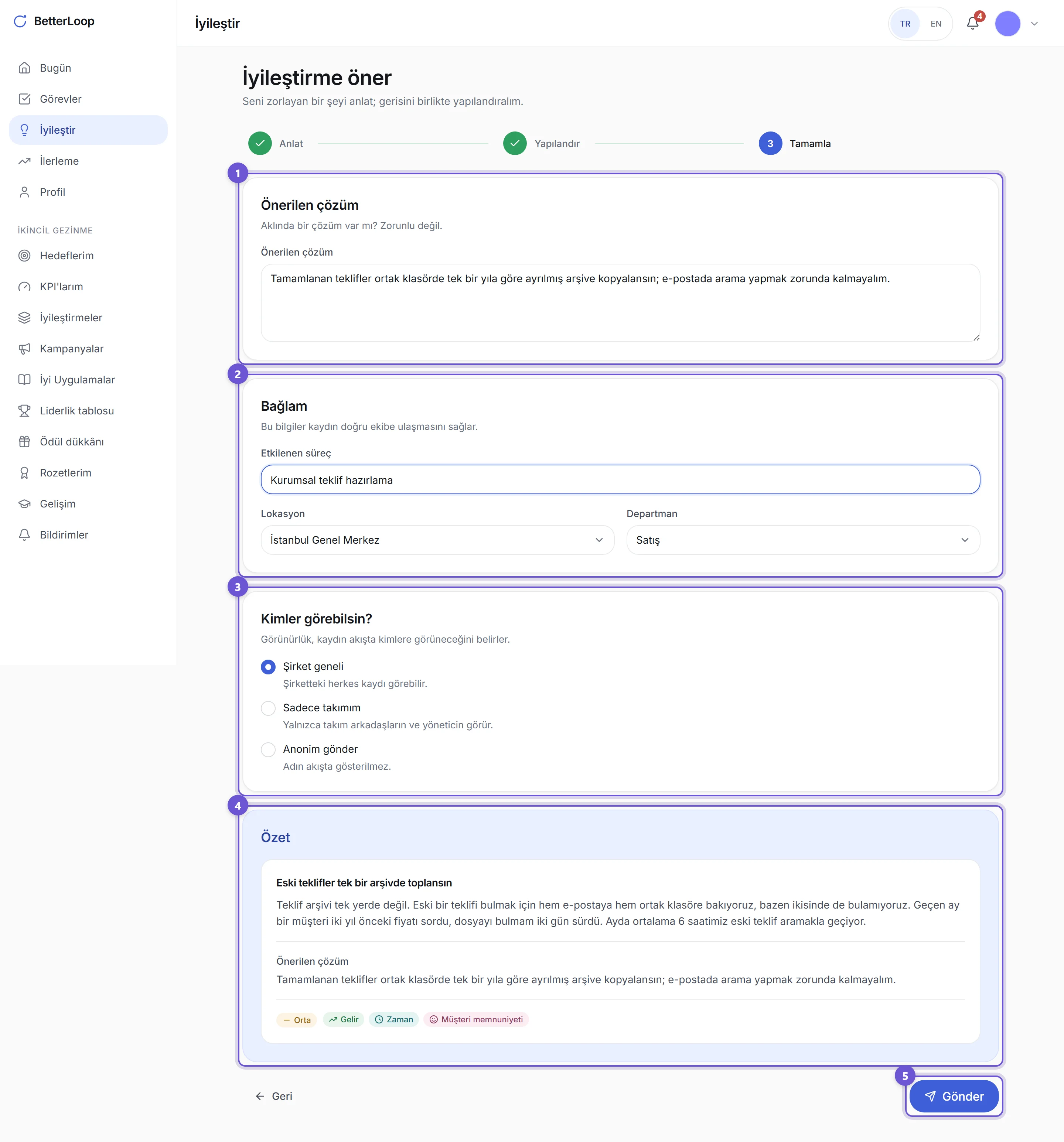Open Hedeflerim in secondary navigation

click(88, 256)
